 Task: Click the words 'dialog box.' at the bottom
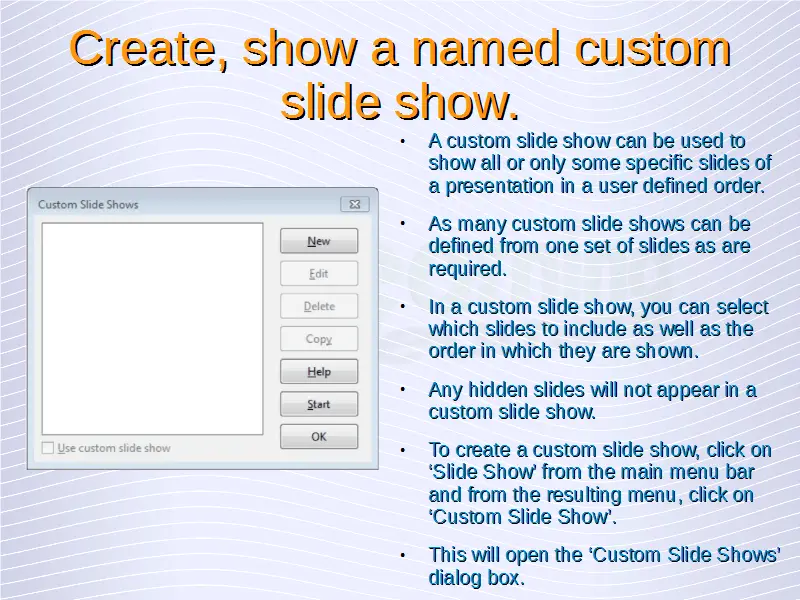coord(475,578)
